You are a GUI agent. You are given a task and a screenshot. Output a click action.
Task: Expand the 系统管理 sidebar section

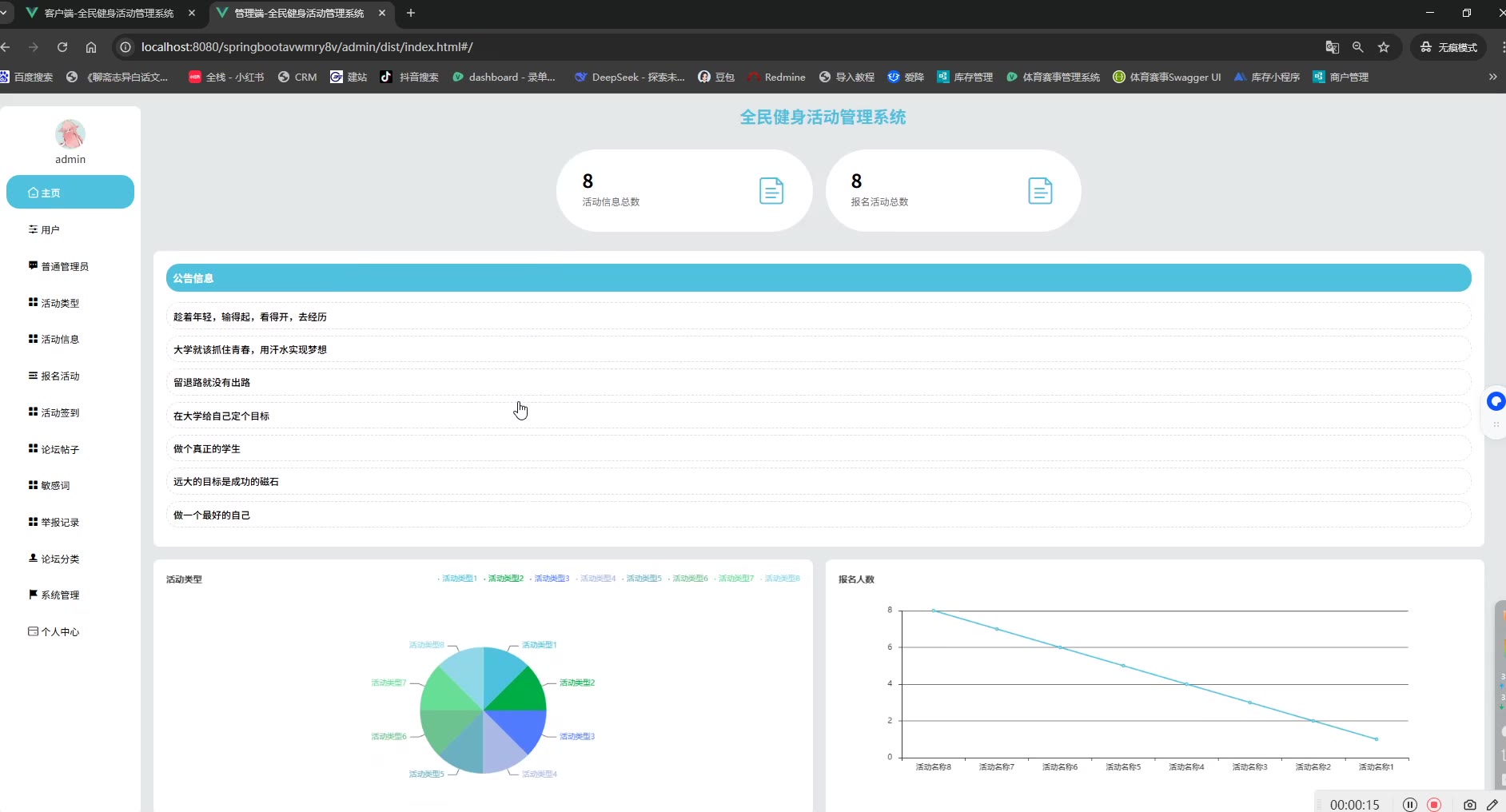[60, 595]
